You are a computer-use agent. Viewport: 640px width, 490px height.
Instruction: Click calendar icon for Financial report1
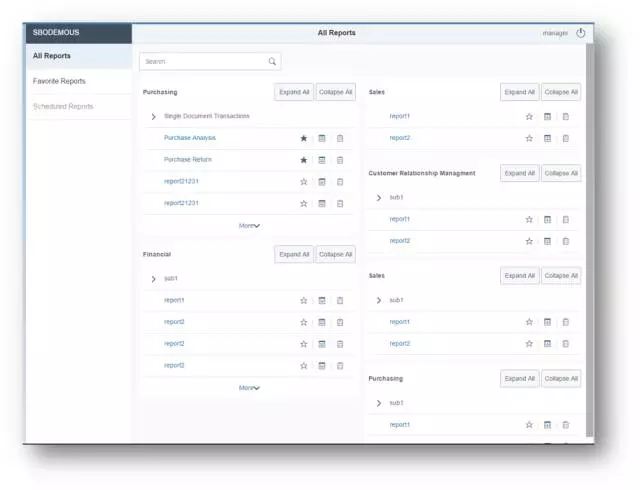pos(322,300)
